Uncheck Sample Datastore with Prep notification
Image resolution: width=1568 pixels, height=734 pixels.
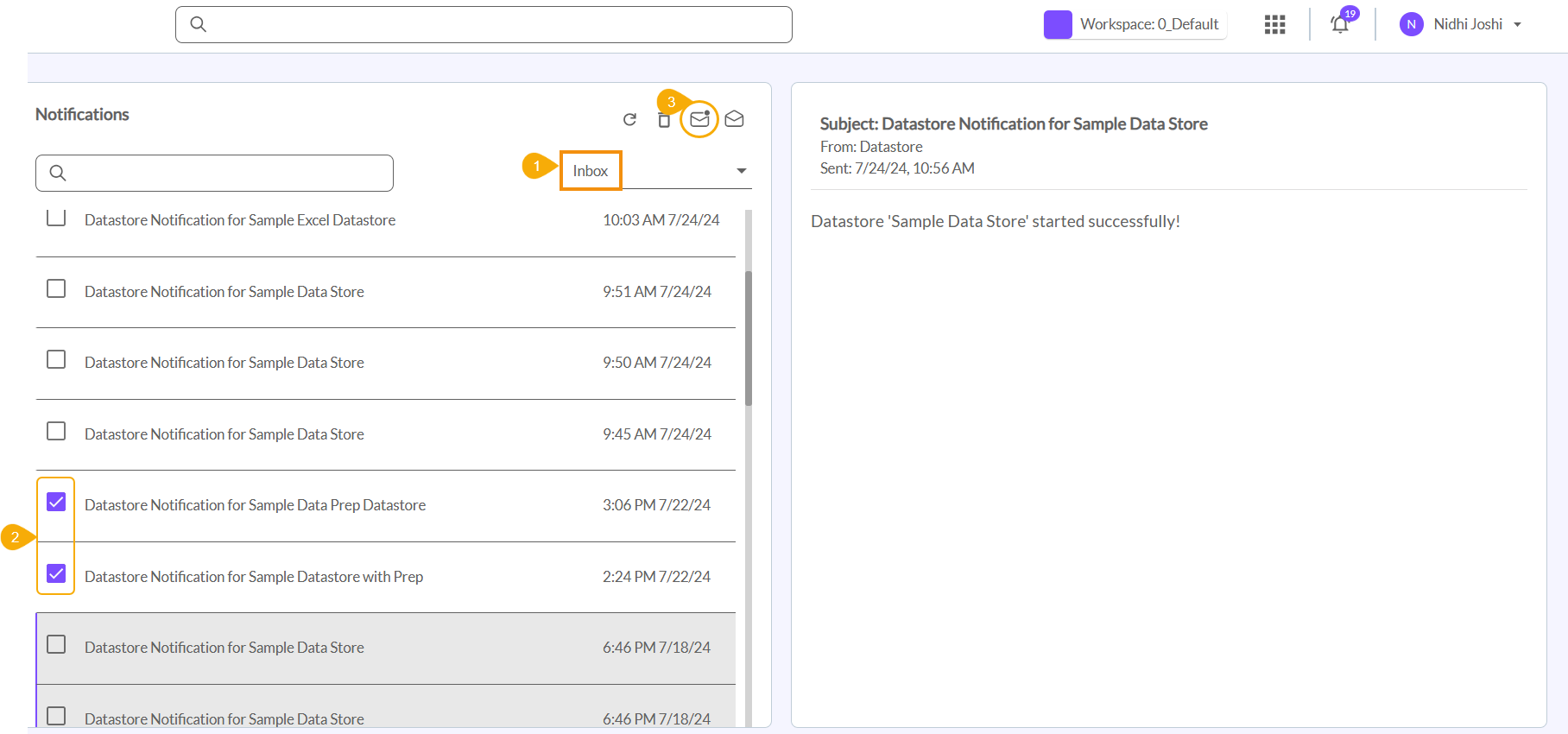56,573
